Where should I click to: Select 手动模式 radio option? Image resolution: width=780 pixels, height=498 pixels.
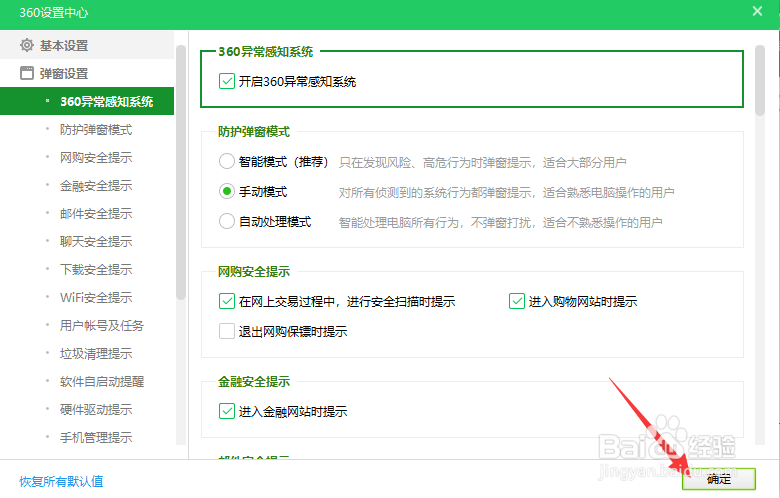[x=227, y=192]
